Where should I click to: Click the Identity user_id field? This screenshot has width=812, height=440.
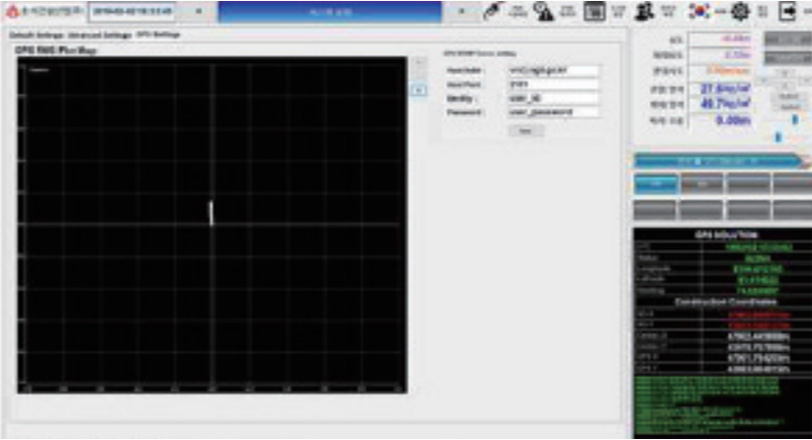(552, 99)
